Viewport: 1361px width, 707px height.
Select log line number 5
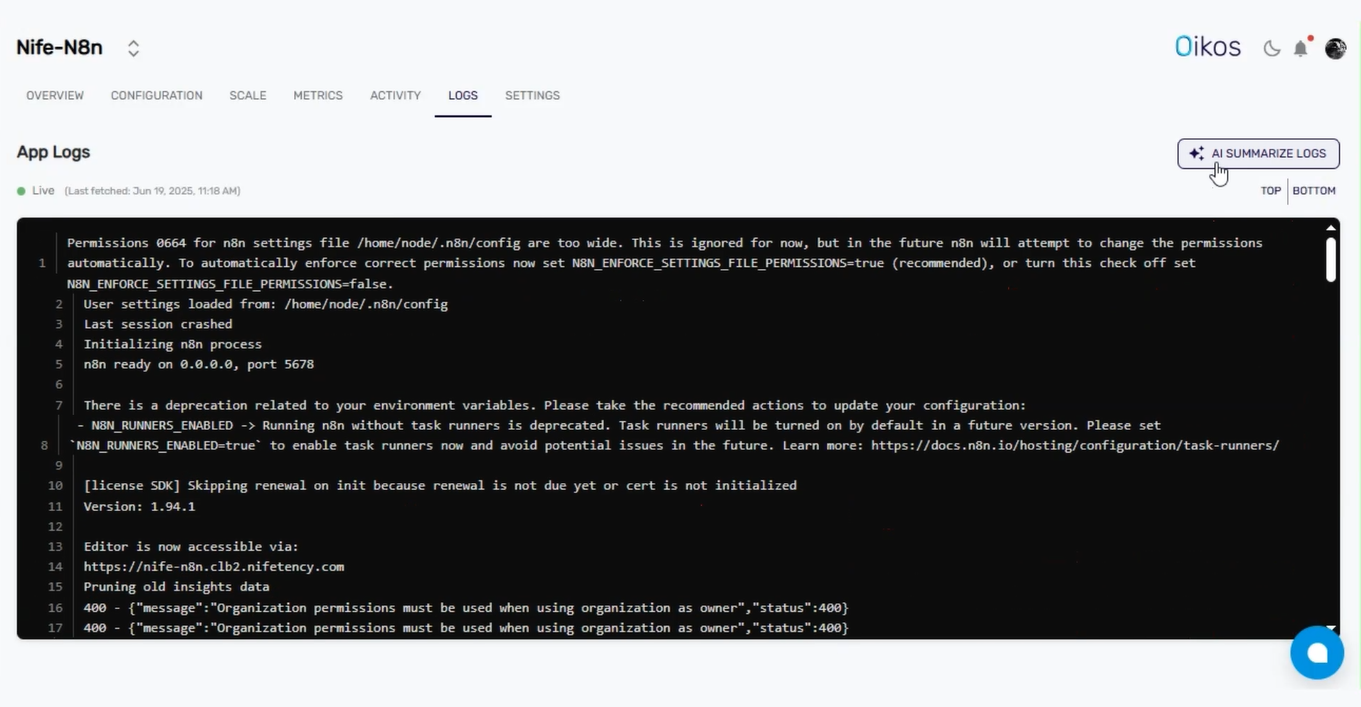click(57, 364)
